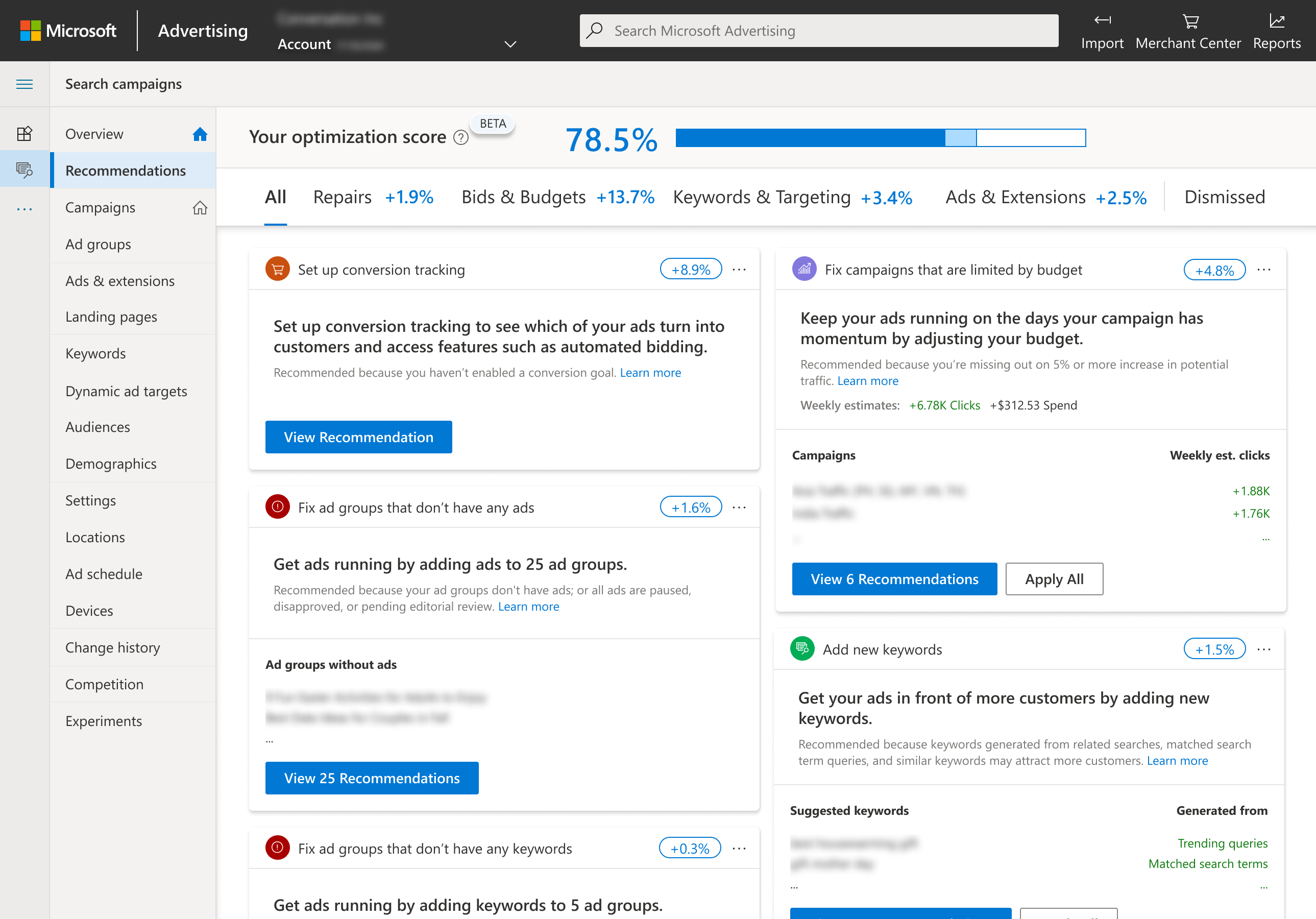Open more options on limited by budget card
This screenshot has height=919, width=1316.
point(1264,270)
